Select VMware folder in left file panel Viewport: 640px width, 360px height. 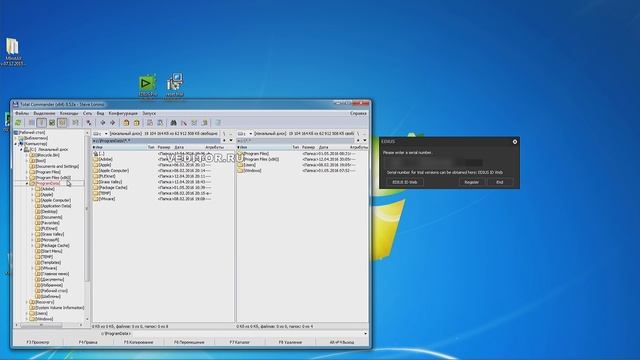(x=107, y=199)
